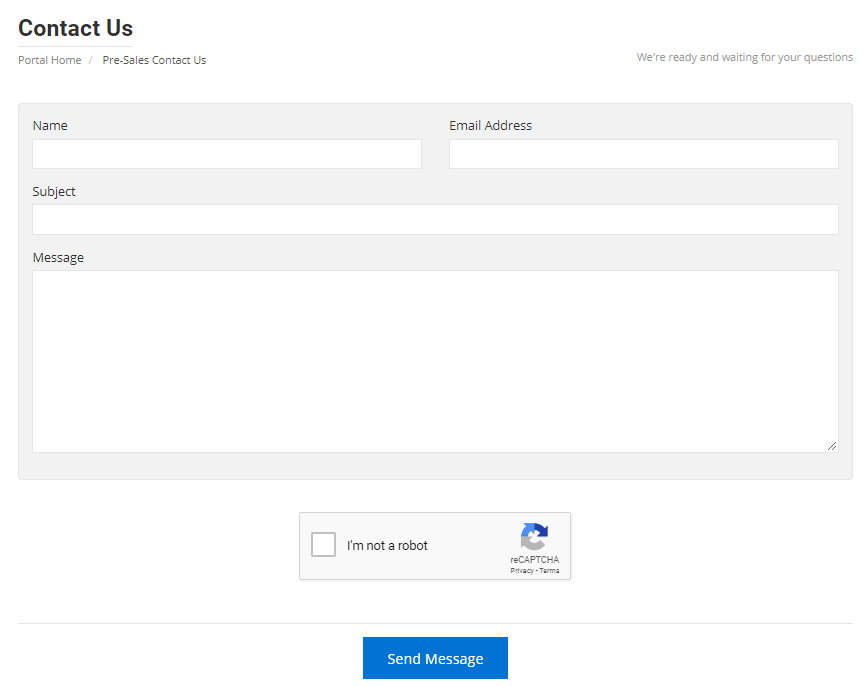The image size is (868, 686).
Task: Select the Pre-Sales Contact Us breadcrumb
Action: pyautogui.click(x=154, y=60)
